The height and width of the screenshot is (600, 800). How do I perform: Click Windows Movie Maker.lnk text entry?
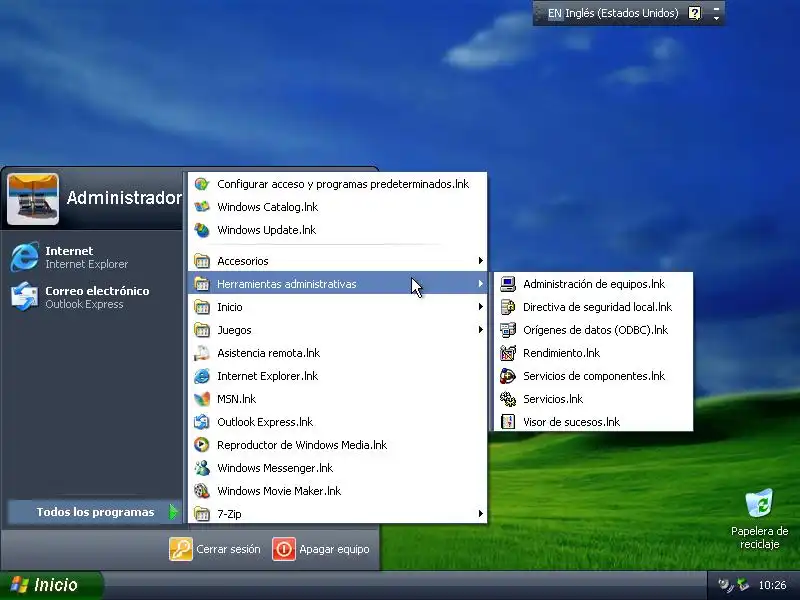coord(279,491)
